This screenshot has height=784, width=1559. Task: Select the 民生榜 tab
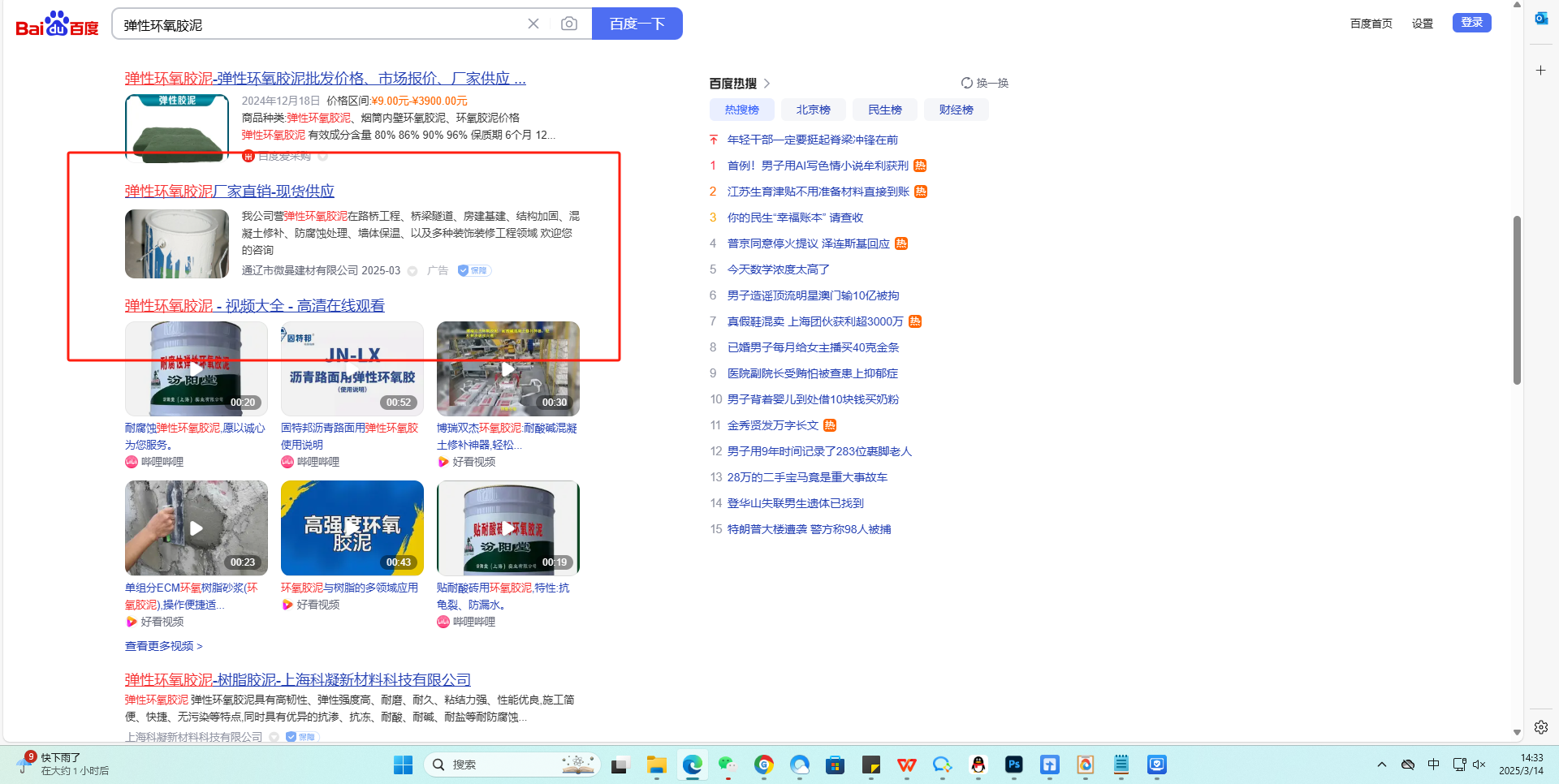point(884,110)
